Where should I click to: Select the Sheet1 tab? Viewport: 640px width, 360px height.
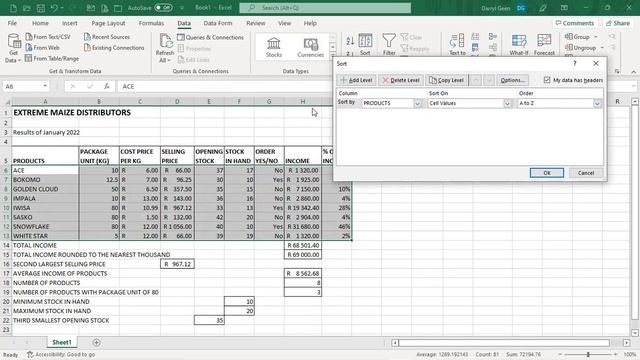pyautogui.click(x=61, y=342)
